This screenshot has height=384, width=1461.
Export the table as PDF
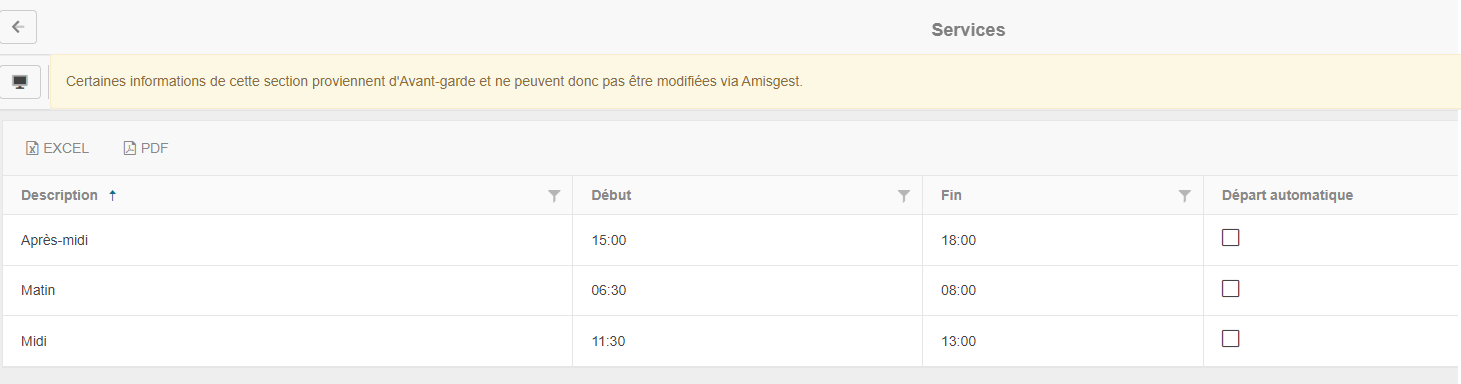[x=146, y=148]
